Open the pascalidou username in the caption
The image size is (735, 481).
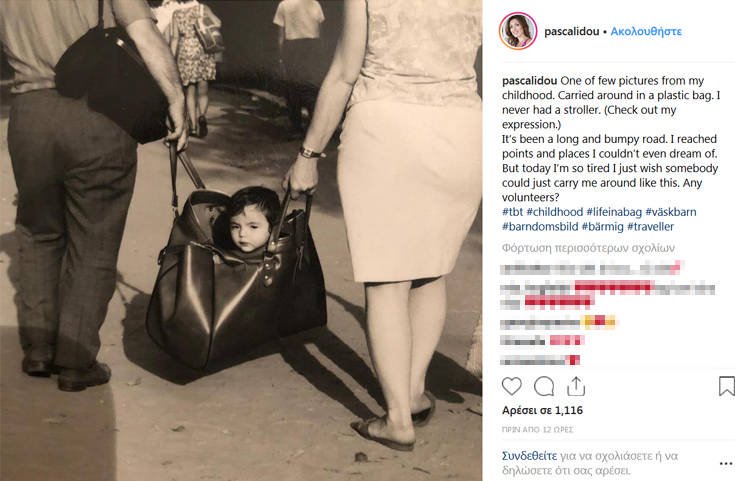529,81
